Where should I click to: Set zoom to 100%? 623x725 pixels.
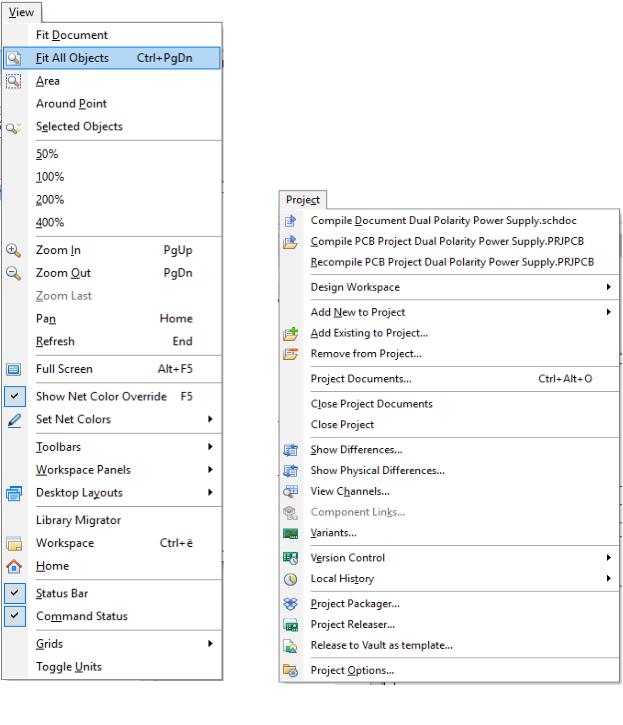pos(49,177)
